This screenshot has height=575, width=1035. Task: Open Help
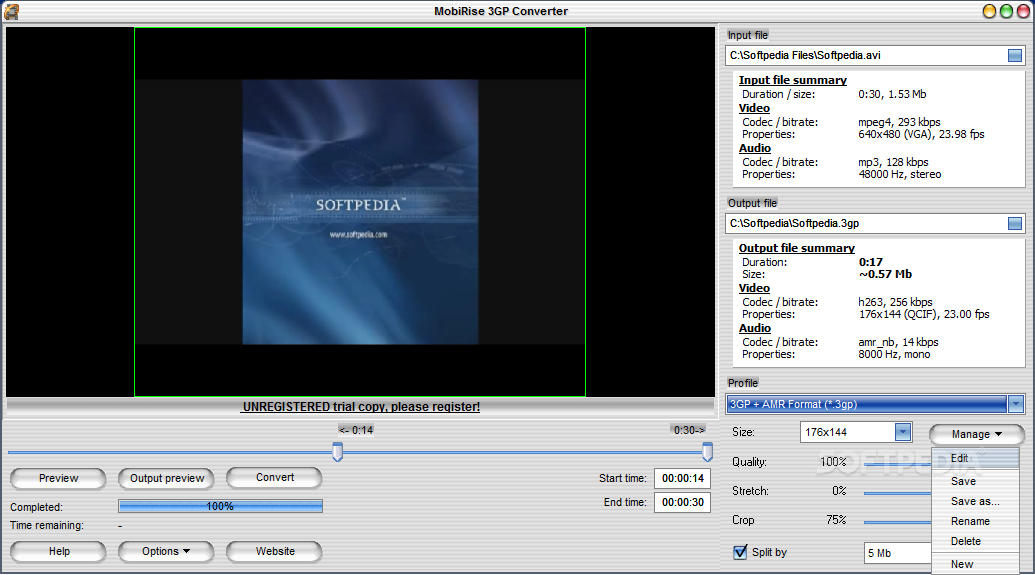click(x=58, y=551)
